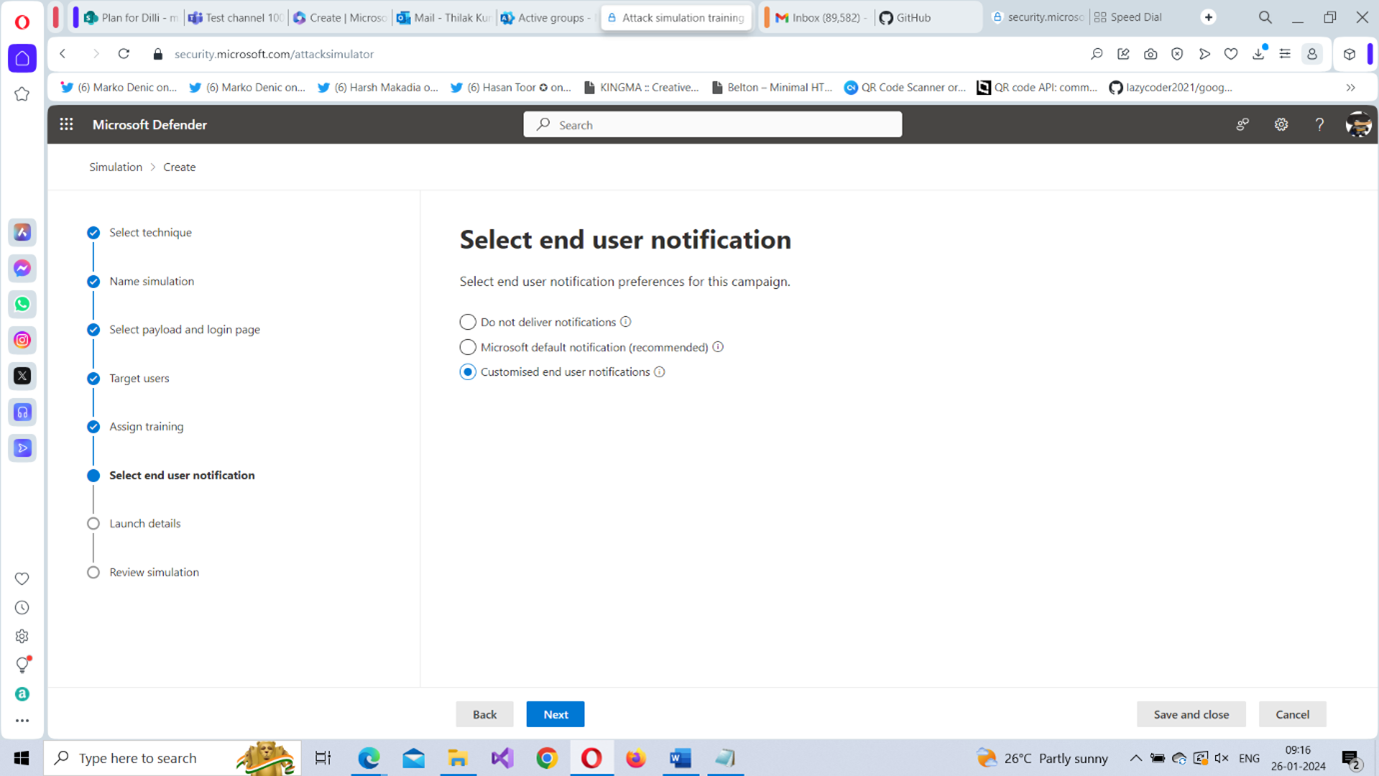Click info icon next to Do not deliver notifications
Image resolution: width=1379 pixels, height=776 pixels.
(x=625, y=322)
